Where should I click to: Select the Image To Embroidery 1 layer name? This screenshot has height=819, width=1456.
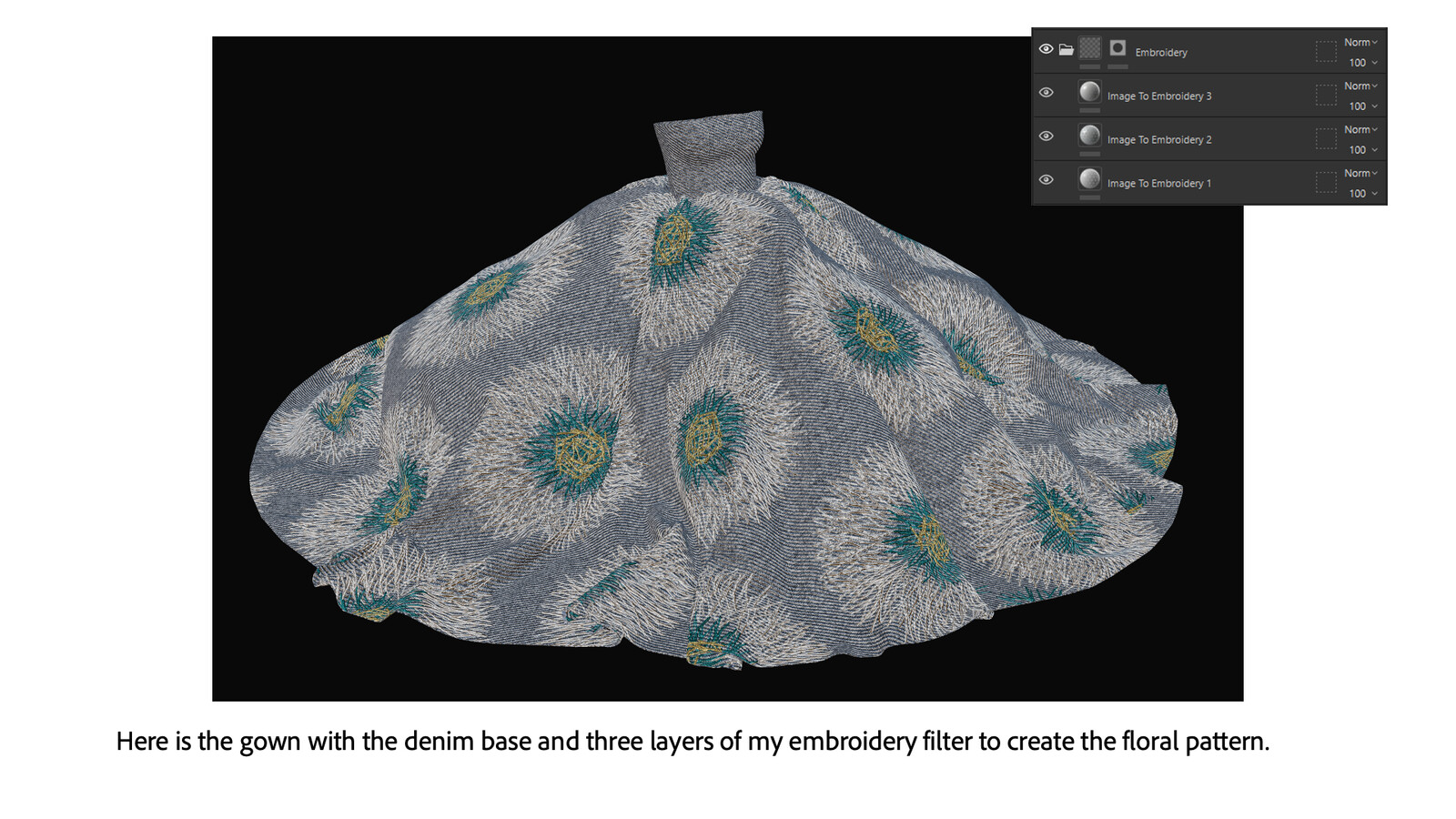coord(1159,184)
